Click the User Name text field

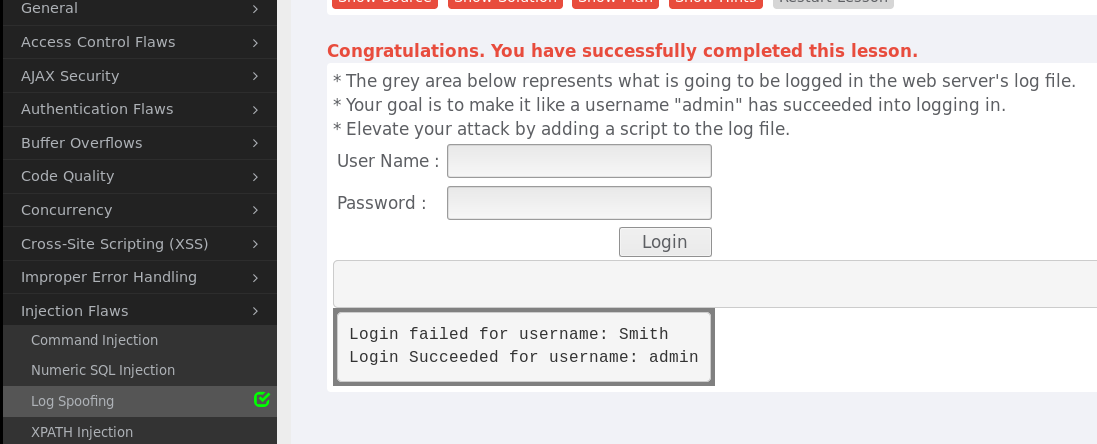click(x=579, y=161)
